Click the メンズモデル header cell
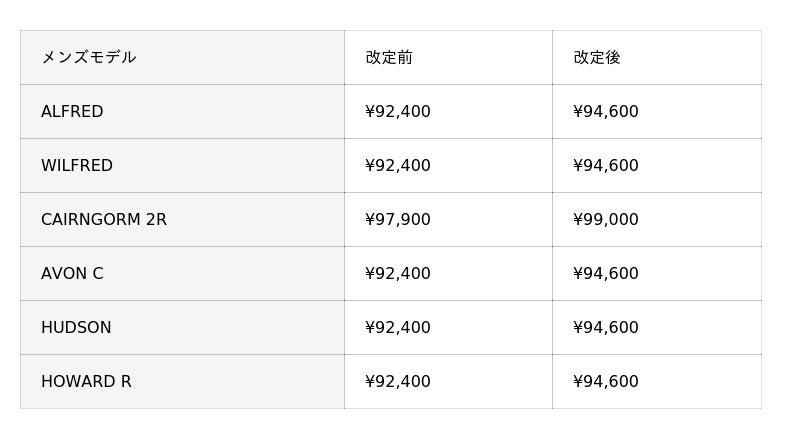Viewport: 800px width, 439px height. point(88,58)
